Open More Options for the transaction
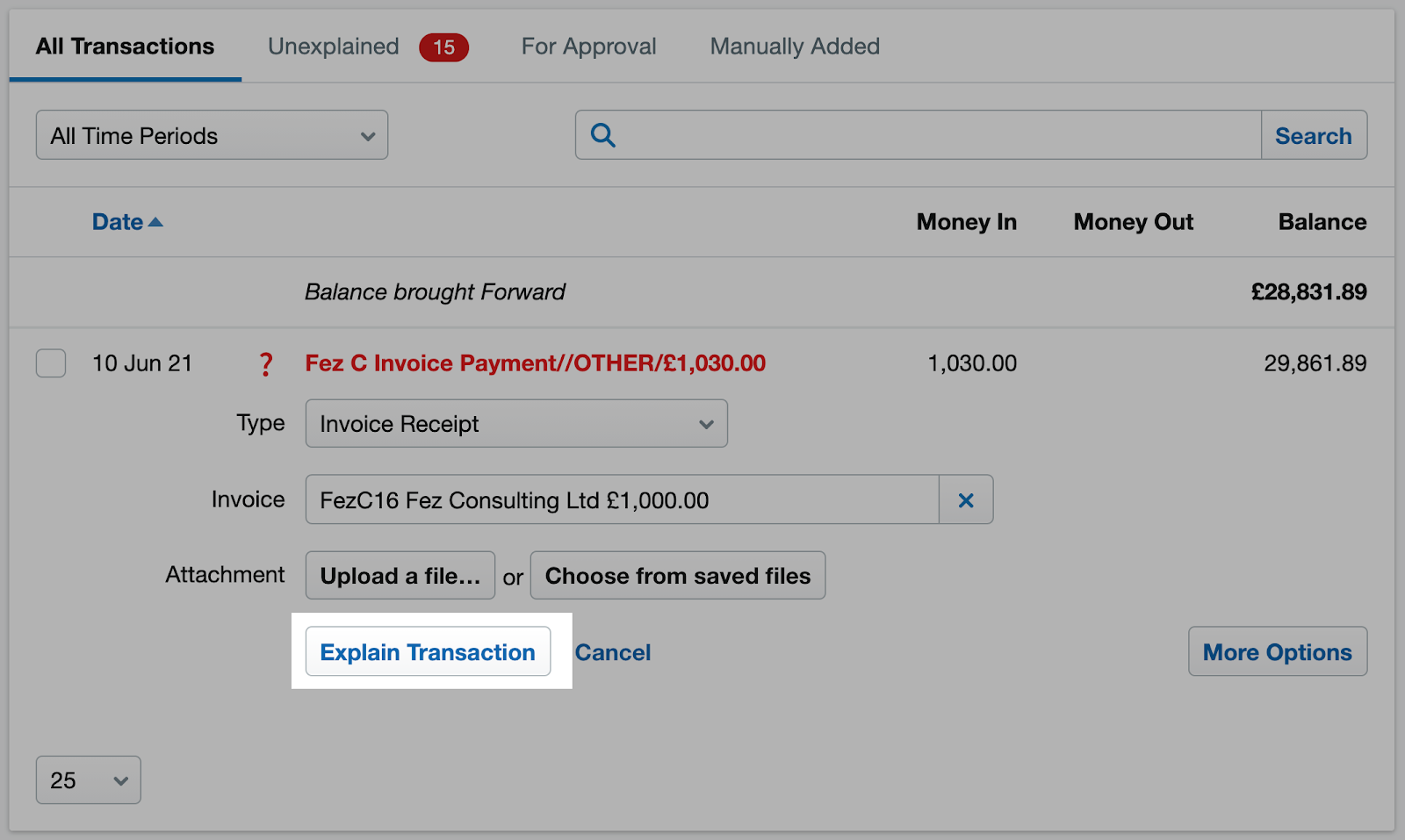 pyautogui.click(x=1276, y=651)
